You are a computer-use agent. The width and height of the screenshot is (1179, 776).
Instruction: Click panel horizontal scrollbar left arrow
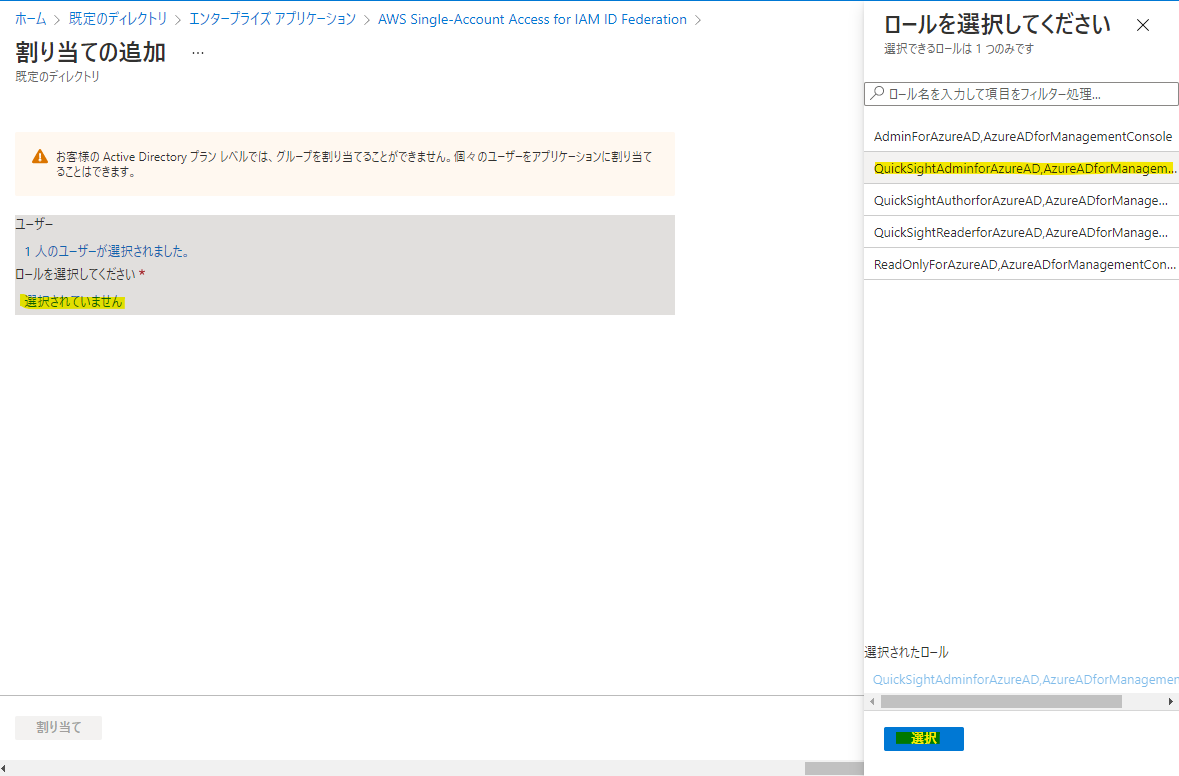pos(871,702)
